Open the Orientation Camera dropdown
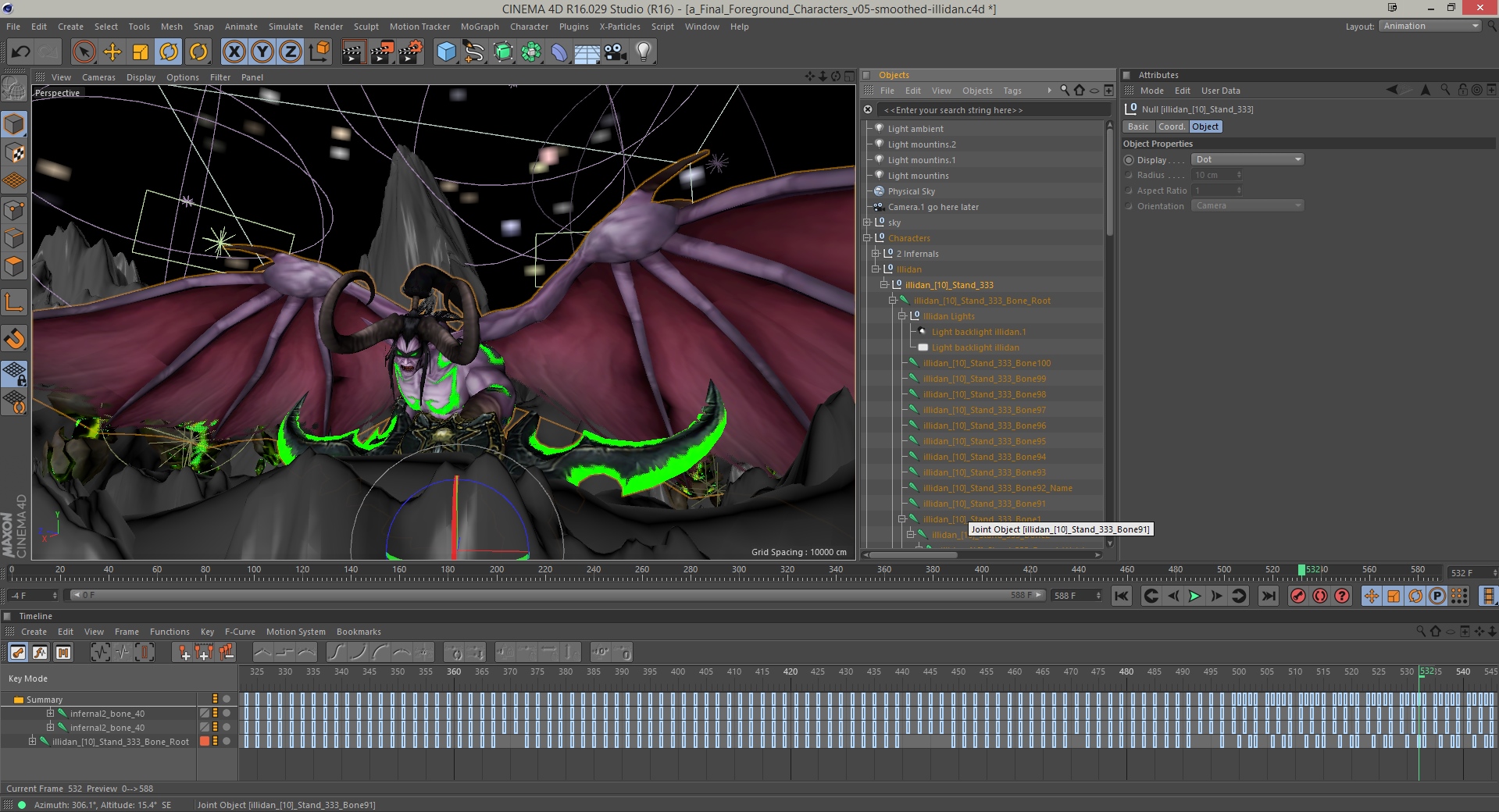This screenshot has width=1499, height=812. point(1247,205)
